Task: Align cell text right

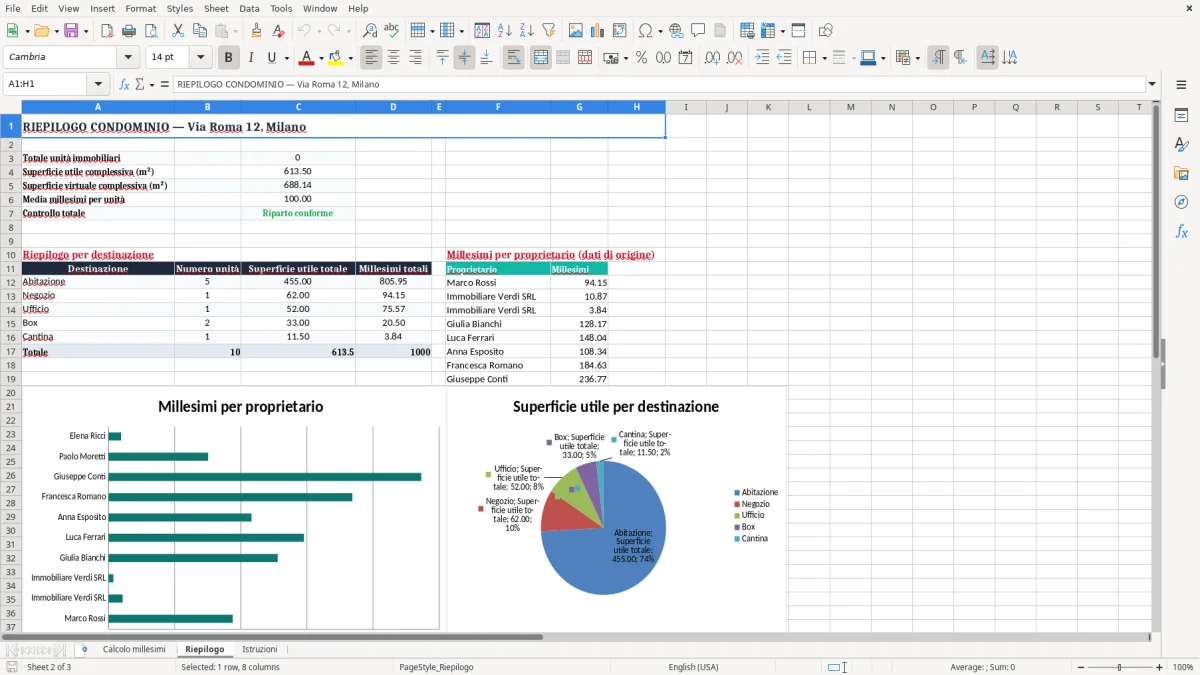Action: tap(415, 58)
